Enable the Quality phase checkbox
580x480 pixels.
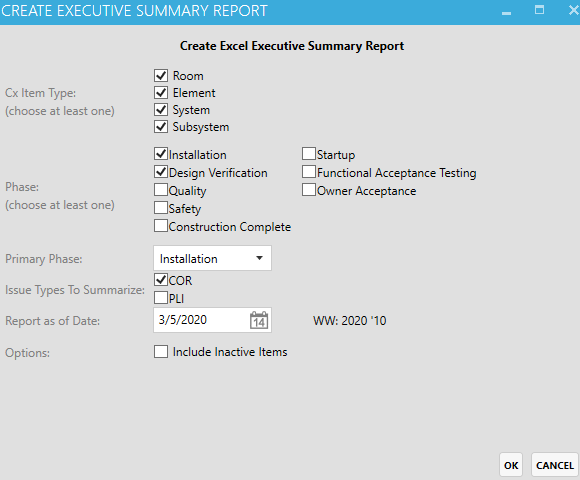(161, 190)
